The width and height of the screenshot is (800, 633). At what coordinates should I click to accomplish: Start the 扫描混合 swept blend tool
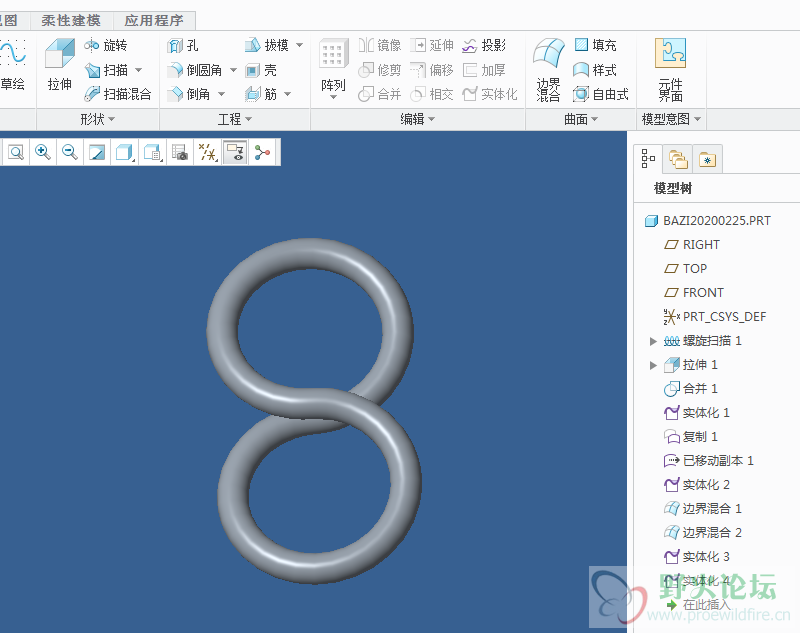(118, 94)
